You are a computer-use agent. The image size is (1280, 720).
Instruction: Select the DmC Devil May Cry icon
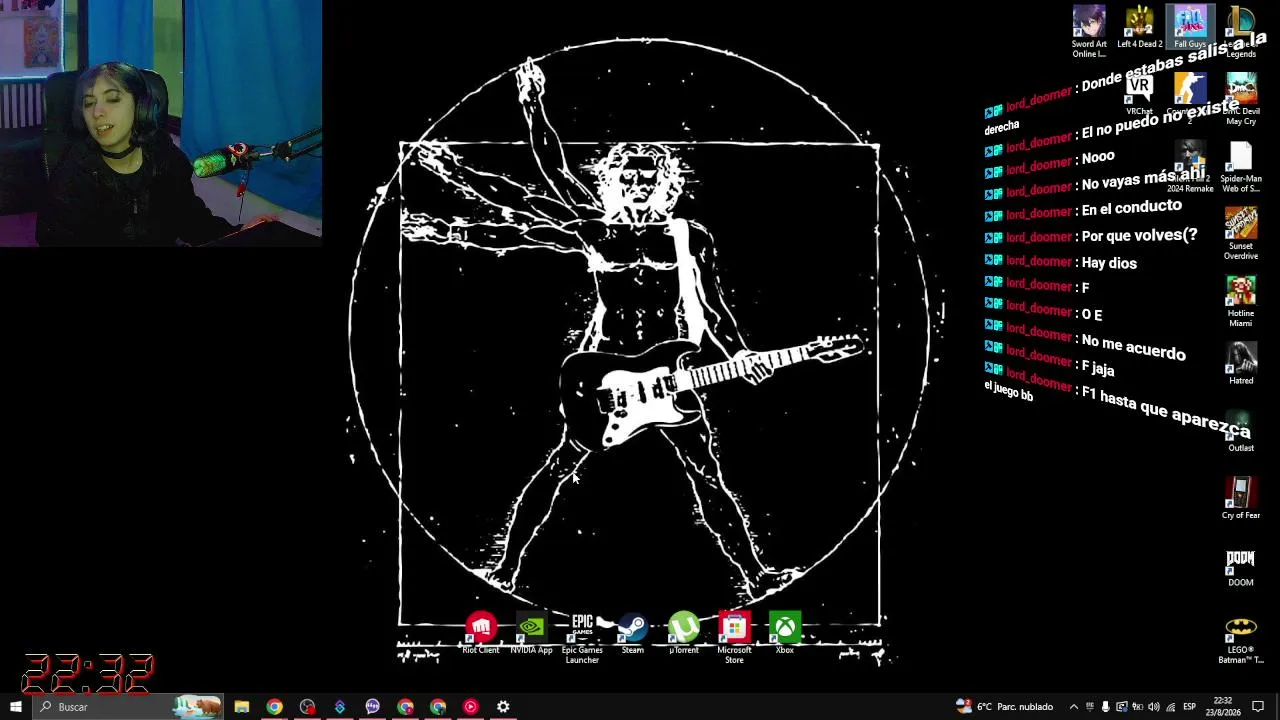click(1241, 99)
